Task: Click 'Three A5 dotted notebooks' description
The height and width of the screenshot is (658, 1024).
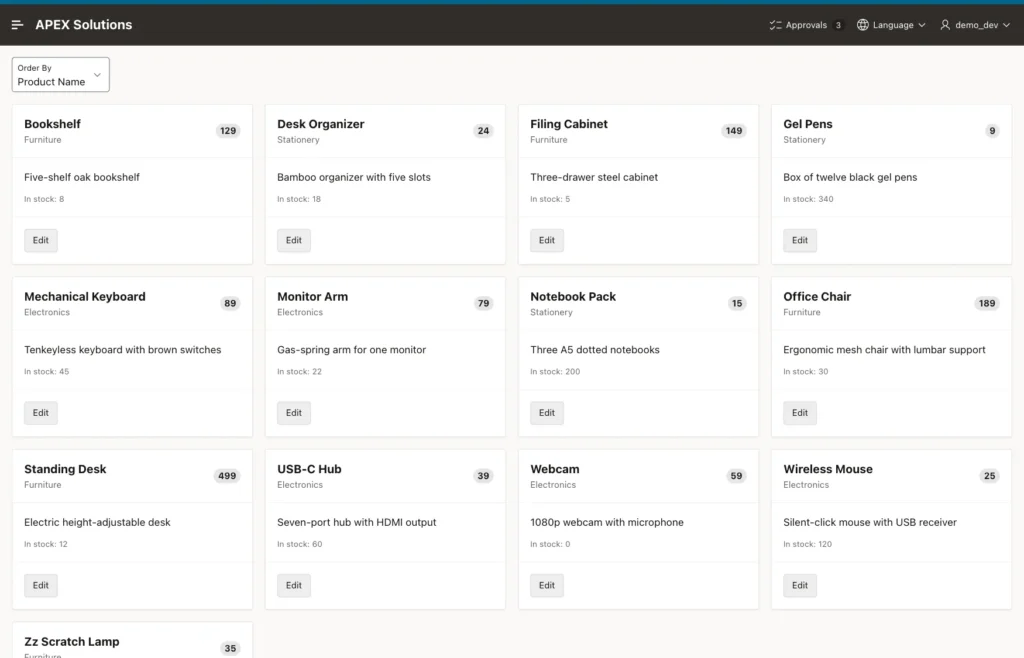Action: point(595,350)
